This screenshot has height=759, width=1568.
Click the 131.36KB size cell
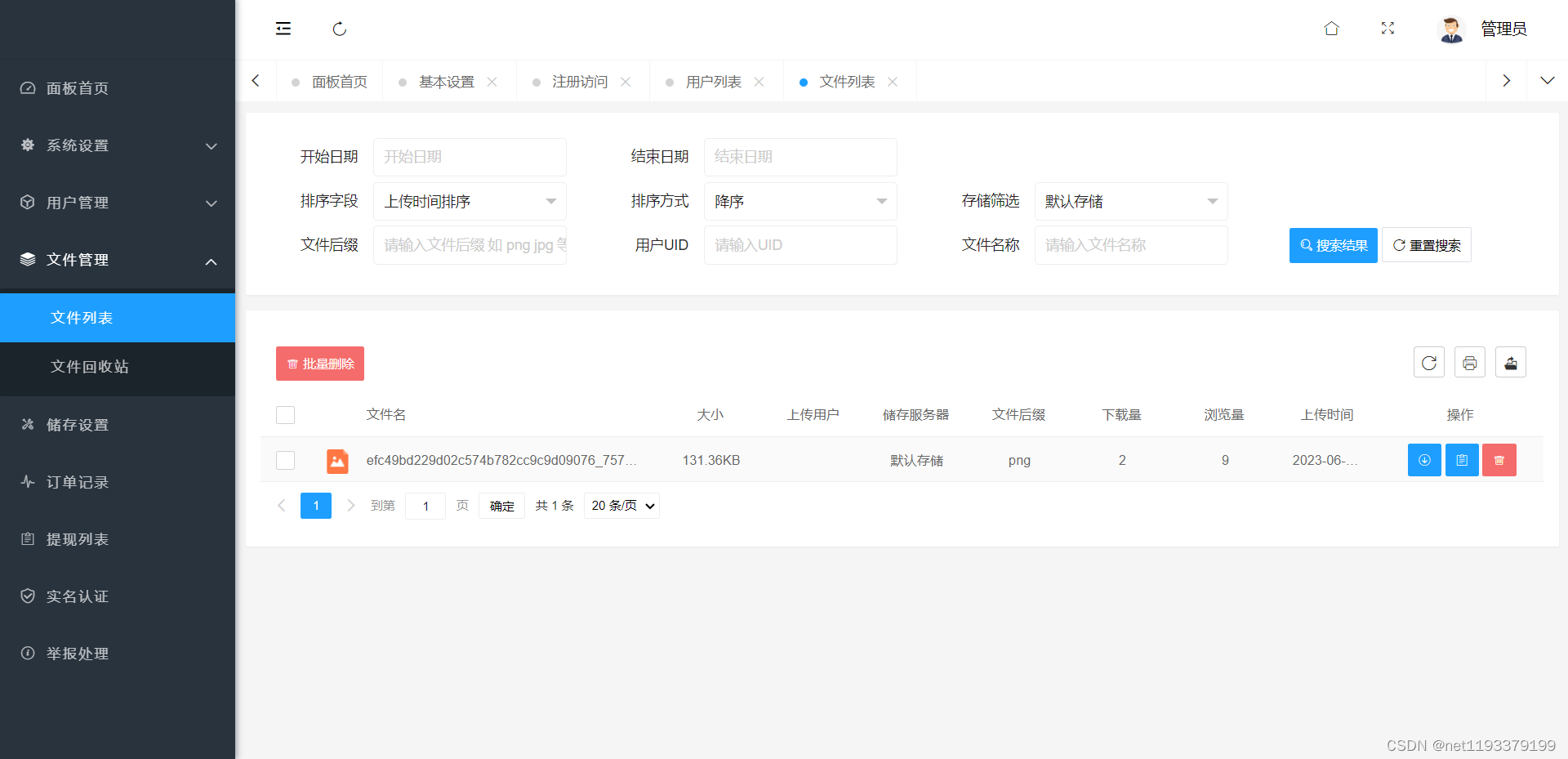coord(711,460)
